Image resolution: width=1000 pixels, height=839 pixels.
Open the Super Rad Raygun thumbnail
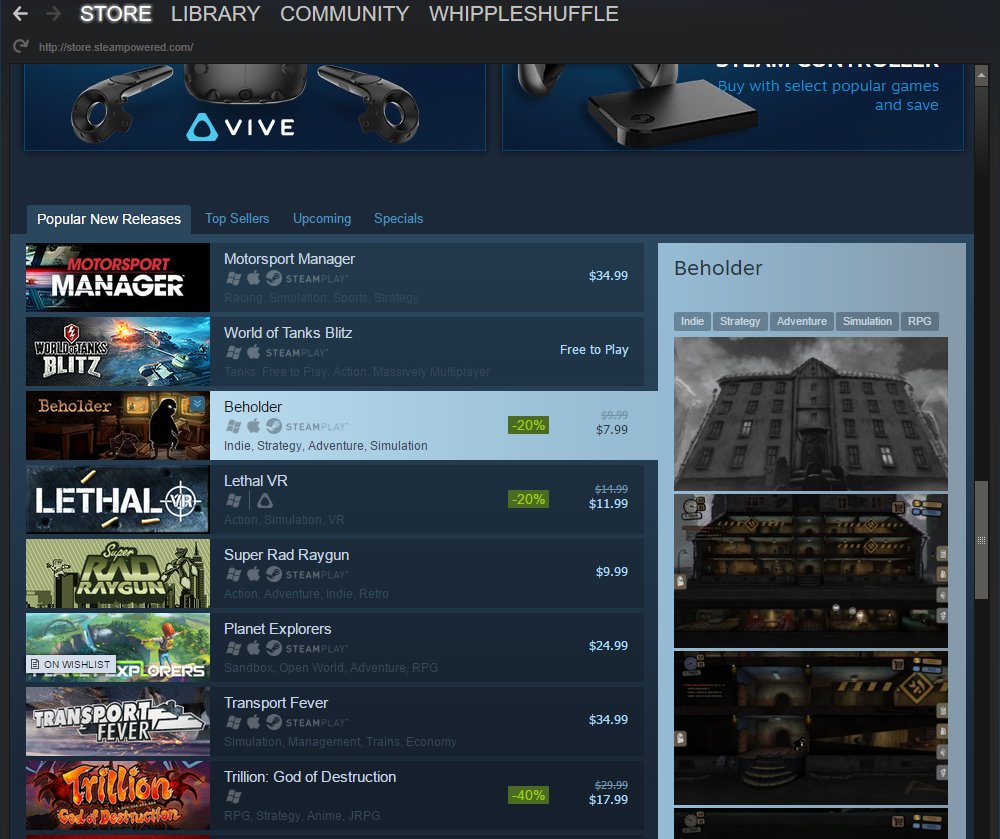(118, 573)
